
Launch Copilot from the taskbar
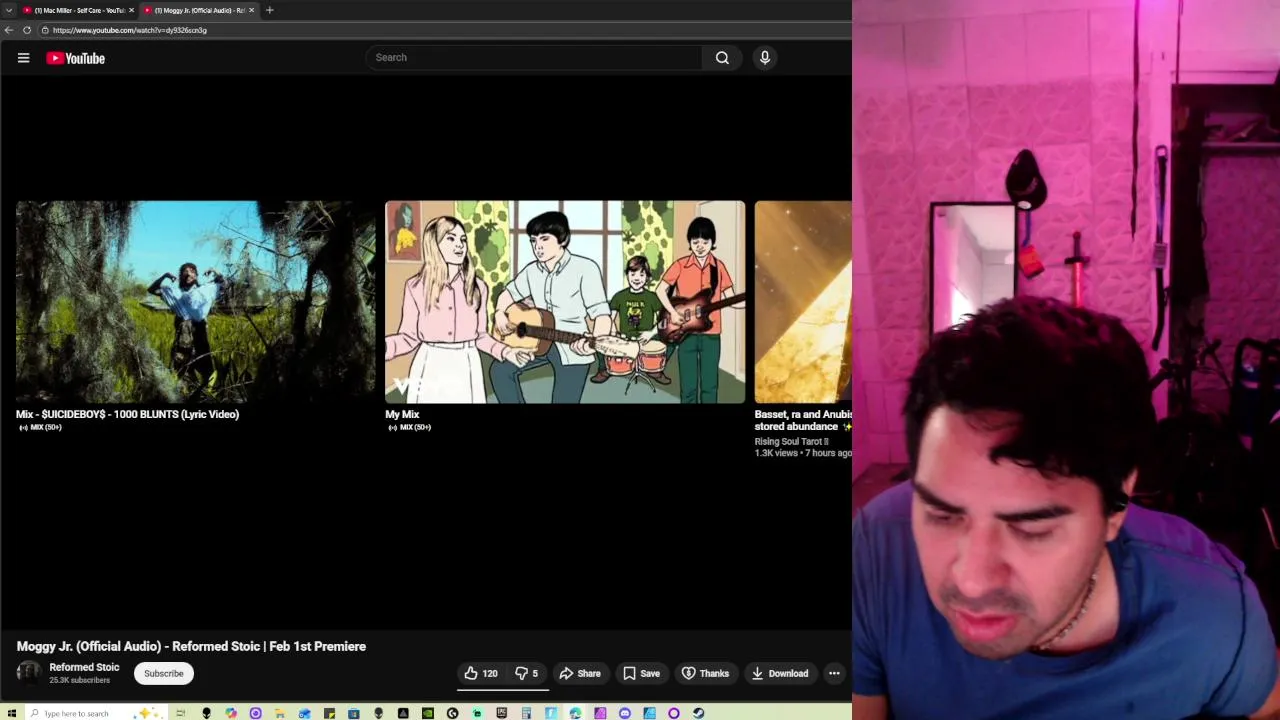pyautogui.click(x=231, y=713)
